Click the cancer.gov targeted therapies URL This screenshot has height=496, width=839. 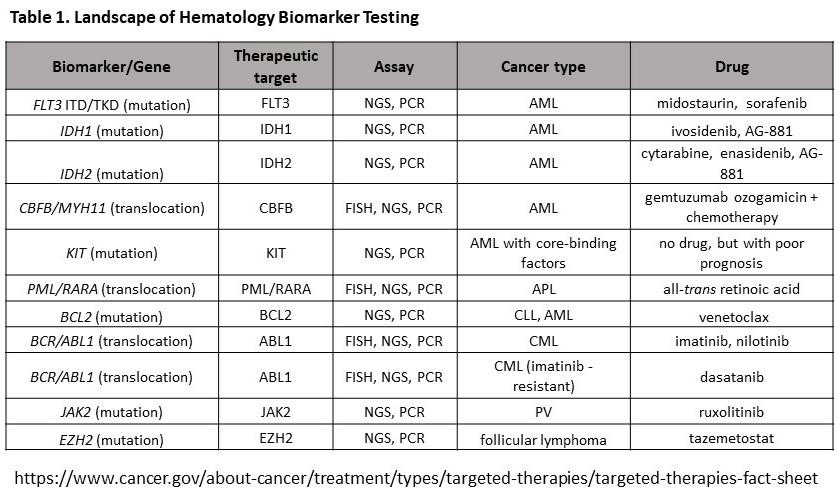421,476
